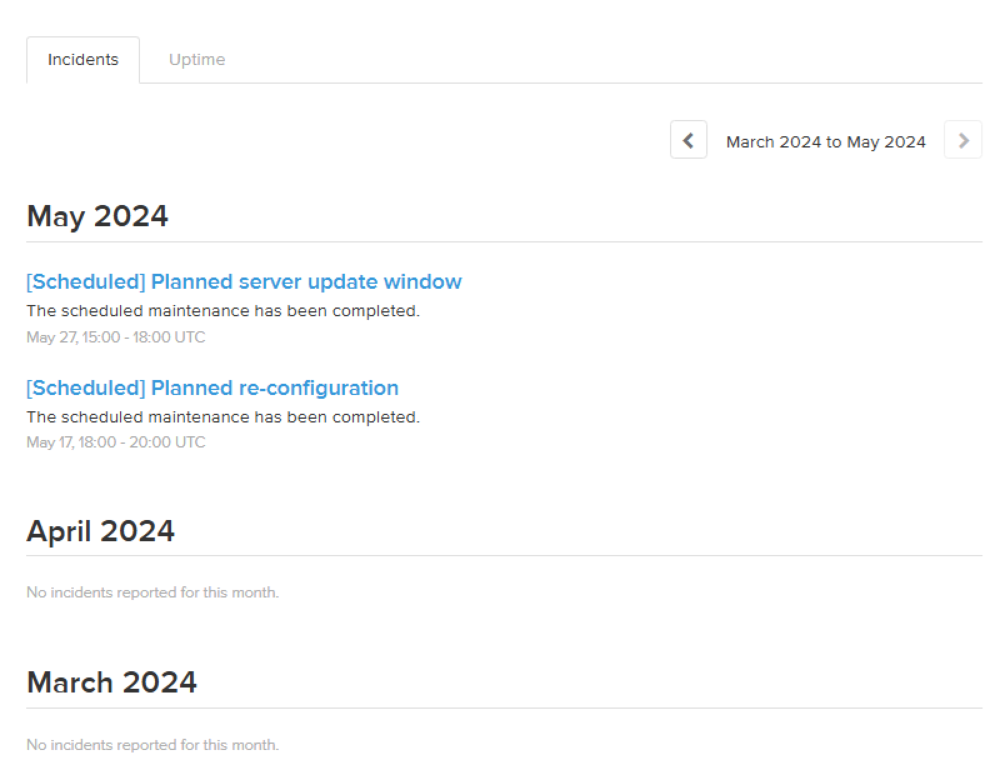
Task: Click April's no incidents reported message
Action: click(x=152, y=593)
